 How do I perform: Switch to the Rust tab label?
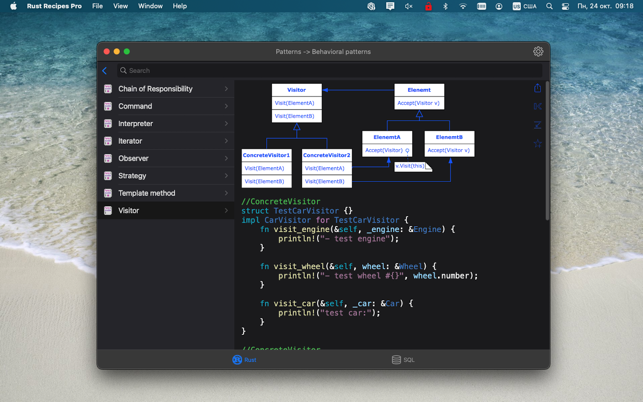[250, 360]
